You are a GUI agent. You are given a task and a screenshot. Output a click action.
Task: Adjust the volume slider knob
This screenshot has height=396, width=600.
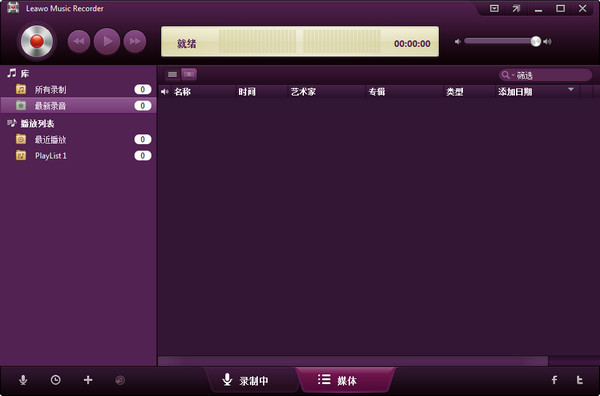click(x=536, y=41)
